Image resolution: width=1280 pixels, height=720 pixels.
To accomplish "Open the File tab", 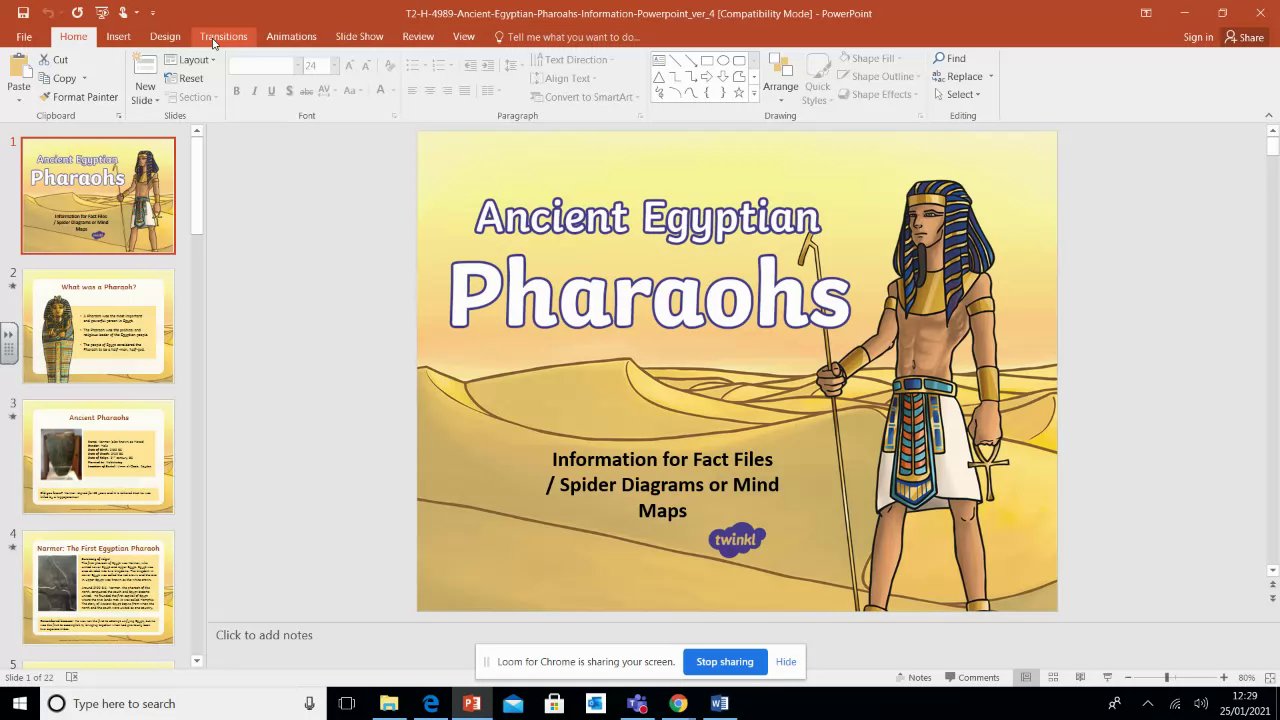I will 24,37.
